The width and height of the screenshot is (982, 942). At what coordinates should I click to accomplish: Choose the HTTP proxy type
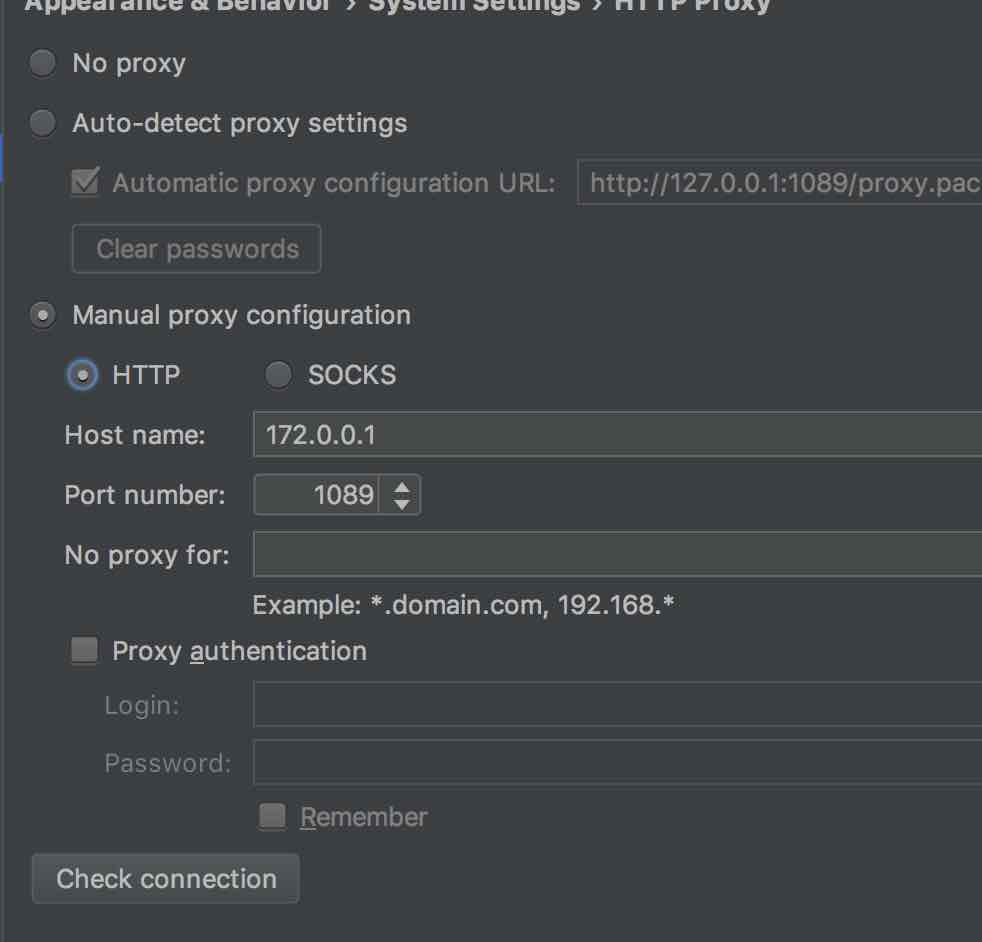tap(83, 375)
